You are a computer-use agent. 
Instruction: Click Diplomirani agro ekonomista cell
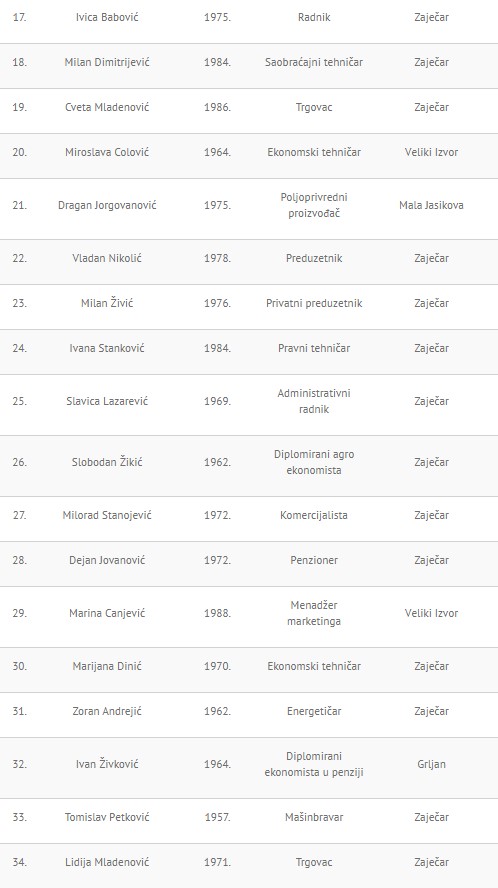(x=314, y=462)
